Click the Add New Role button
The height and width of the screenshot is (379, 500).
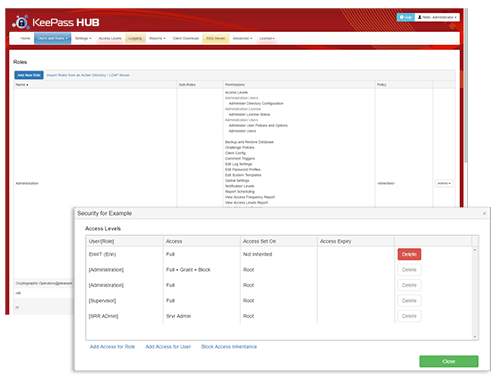(29, 75)
